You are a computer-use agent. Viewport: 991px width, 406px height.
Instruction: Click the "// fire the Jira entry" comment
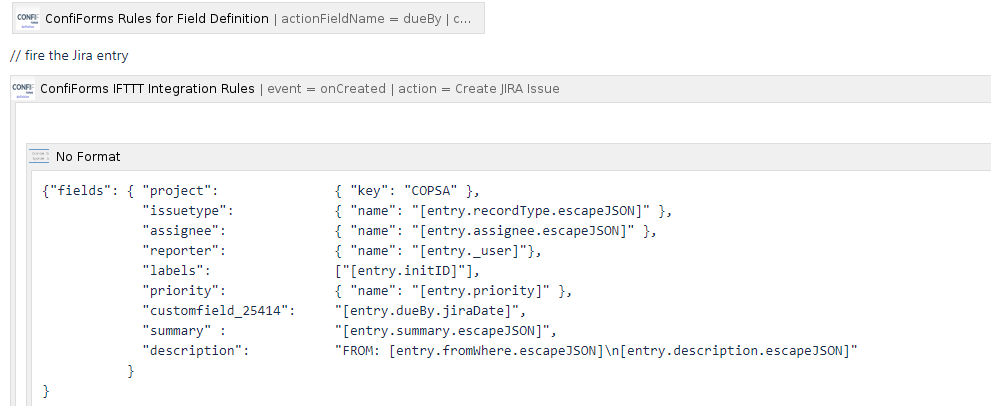(x=70, y=56)
